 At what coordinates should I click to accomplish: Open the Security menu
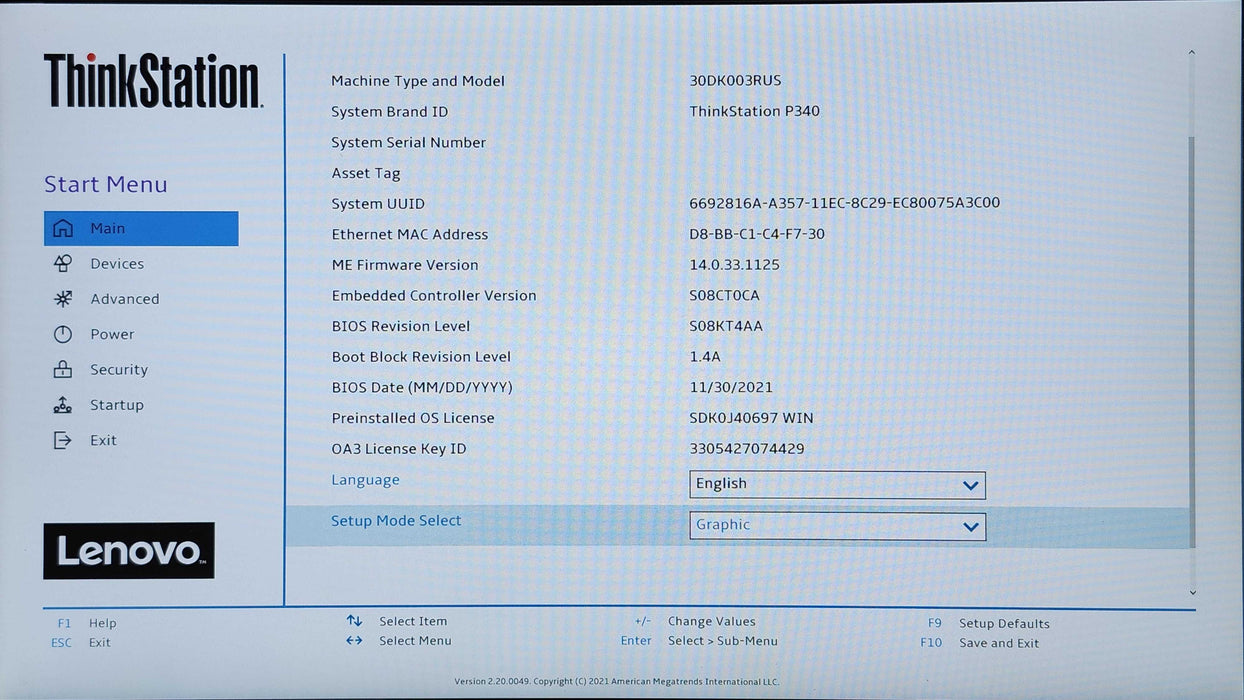119,370
